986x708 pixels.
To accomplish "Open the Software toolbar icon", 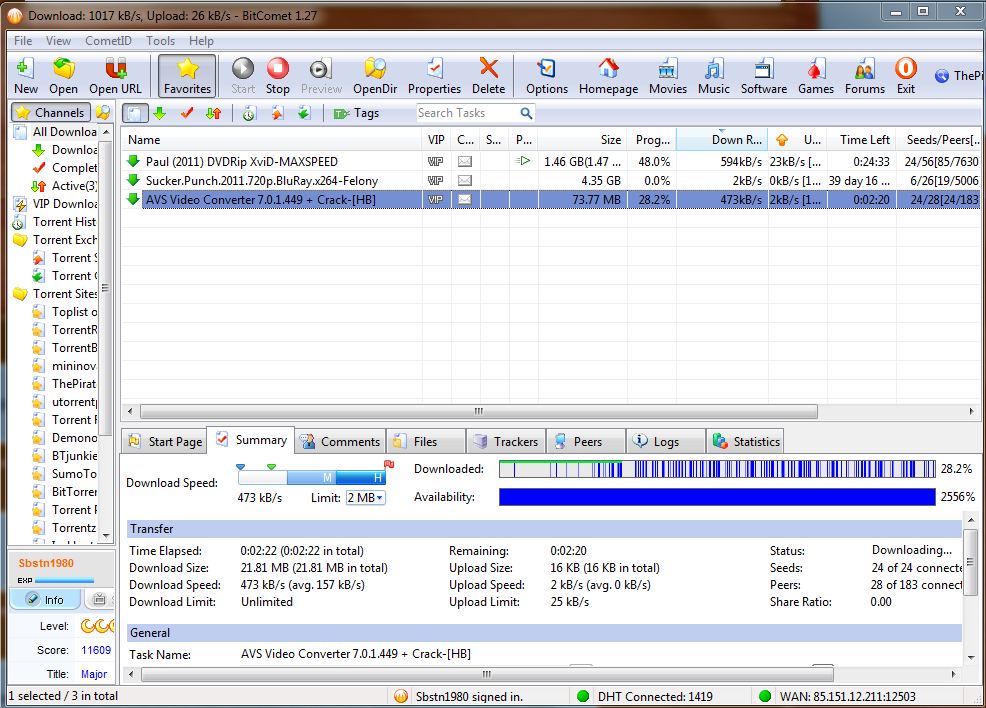I will (763, 75).
